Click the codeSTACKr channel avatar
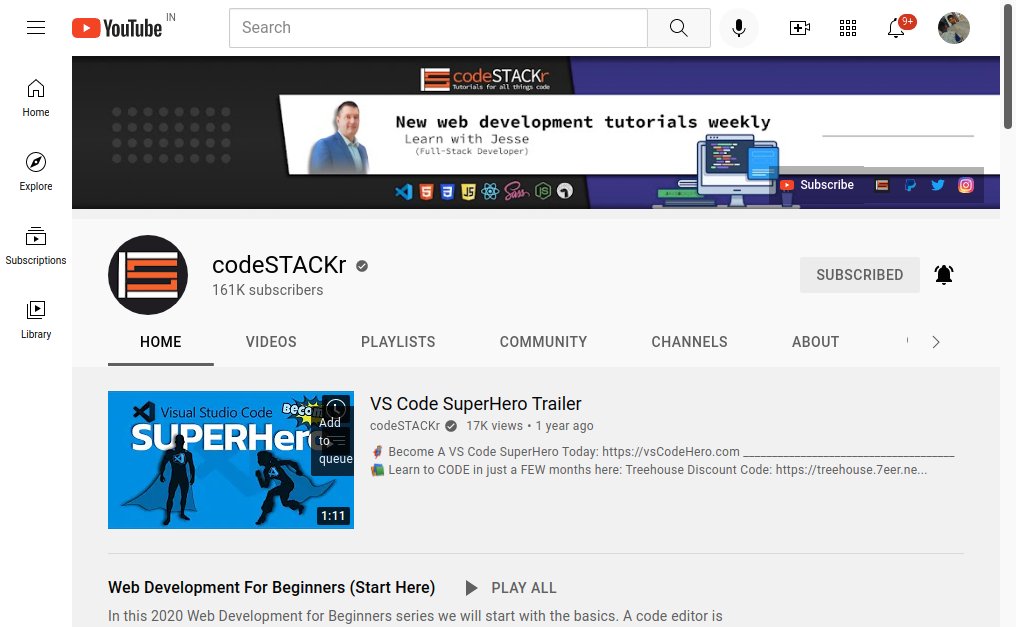Viewport: 1016px width, 627px height. click(148, 275)
